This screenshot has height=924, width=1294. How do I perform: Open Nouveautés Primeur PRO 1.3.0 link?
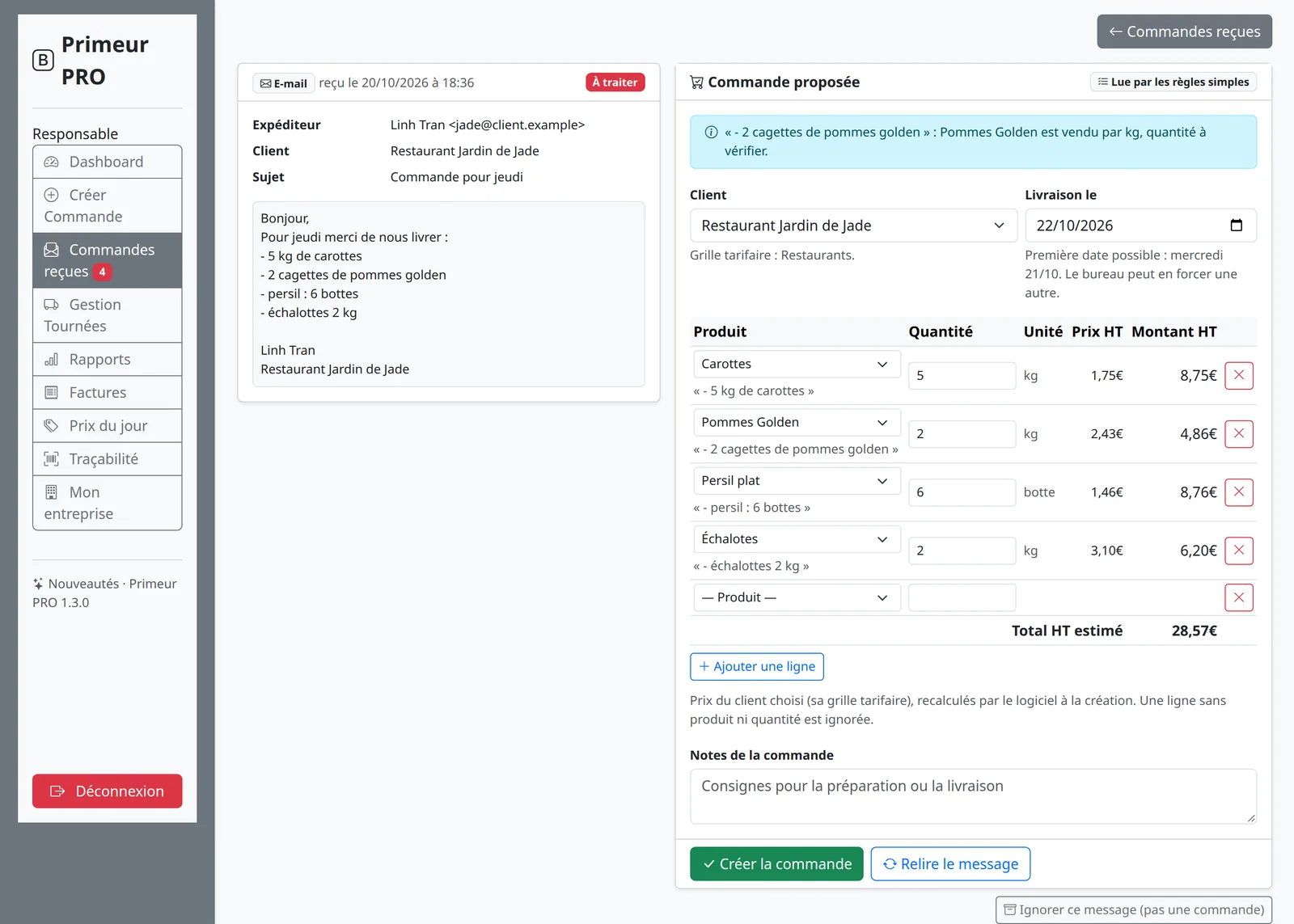104,593
